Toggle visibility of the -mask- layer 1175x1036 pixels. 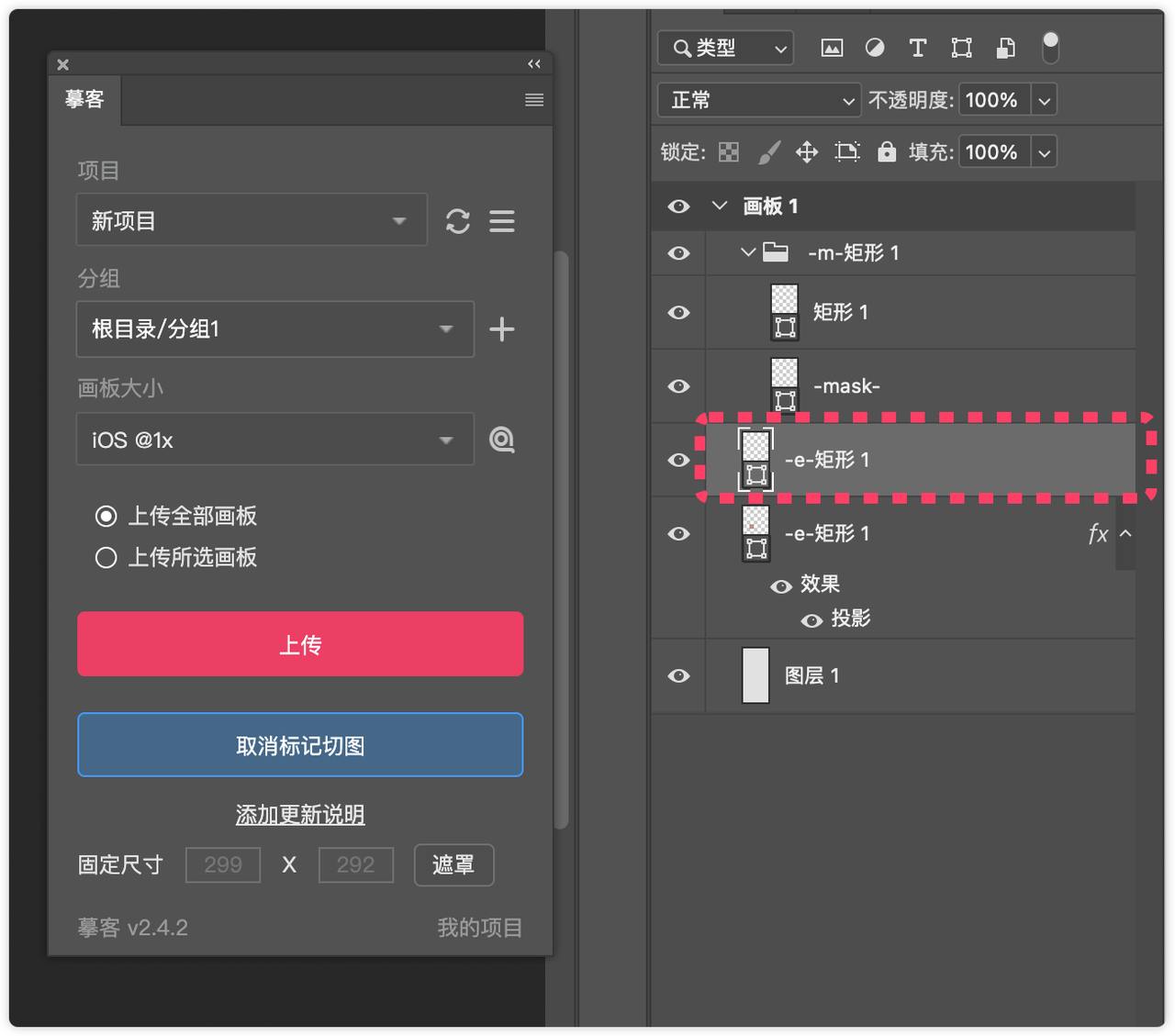click(677, 386)
